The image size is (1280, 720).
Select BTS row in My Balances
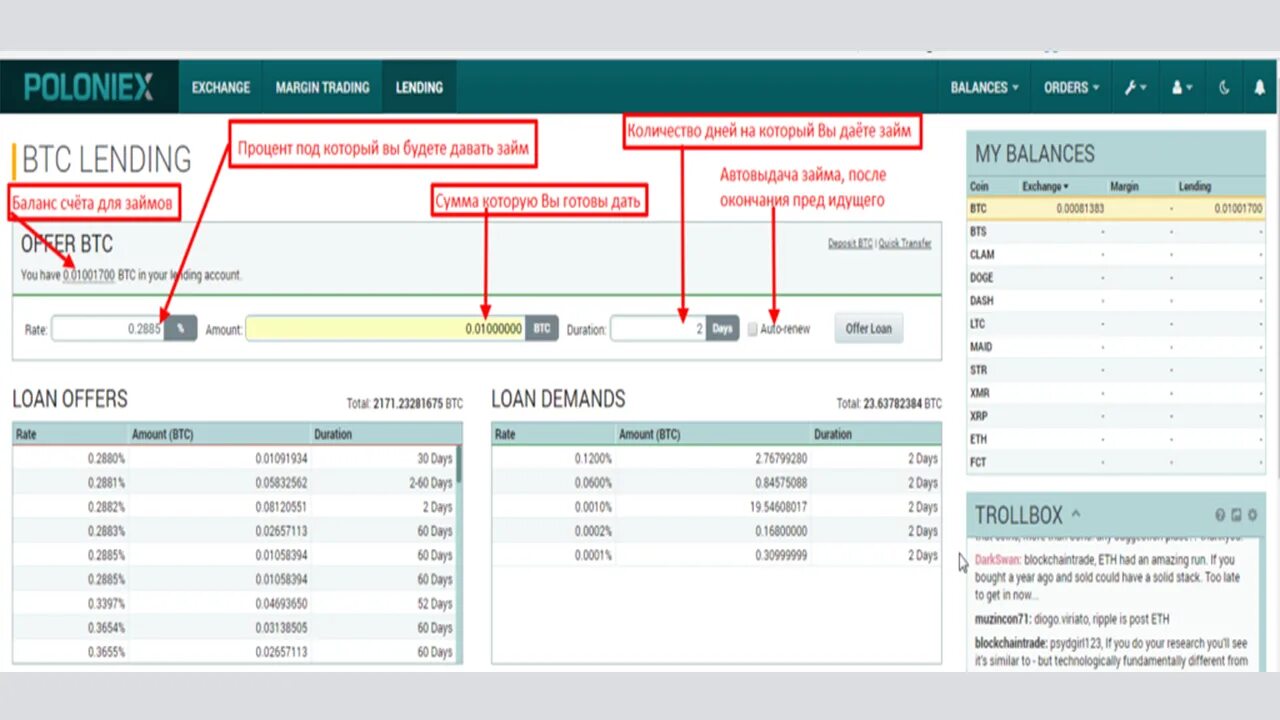coord(1116,231)
